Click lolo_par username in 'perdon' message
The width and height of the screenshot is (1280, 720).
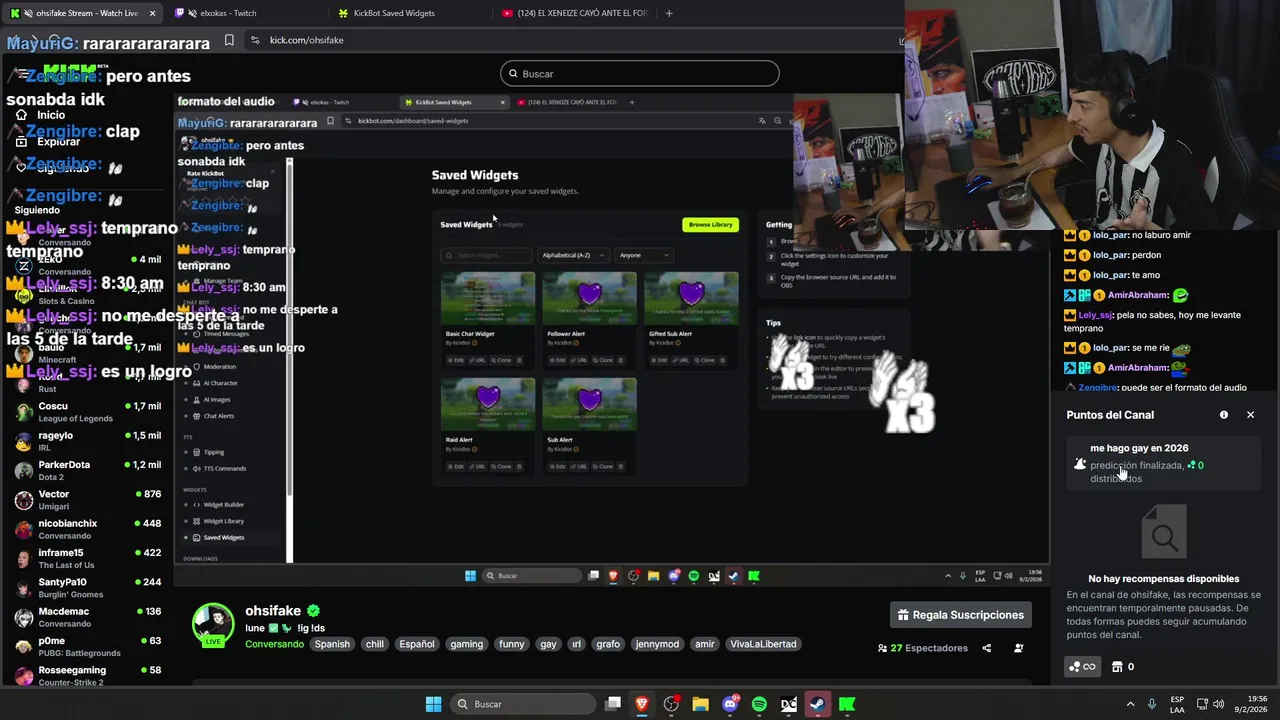1109,255
